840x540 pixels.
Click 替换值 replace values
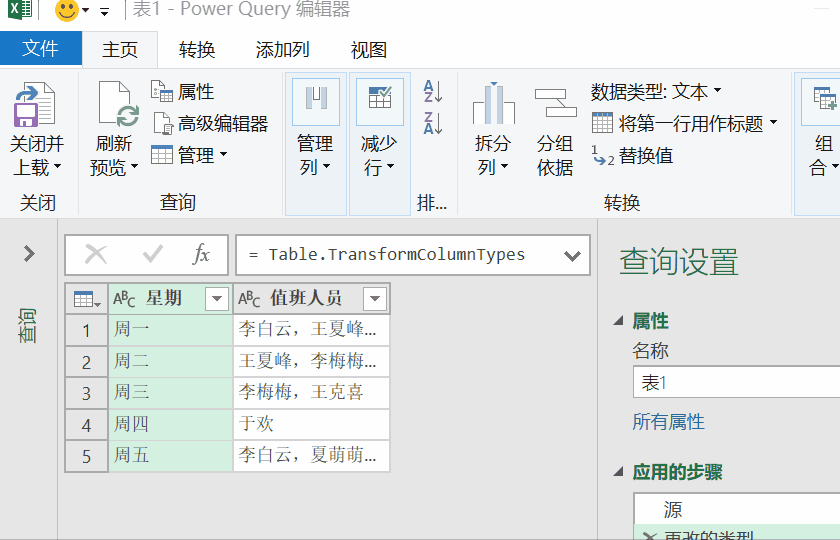click(633, 155)
